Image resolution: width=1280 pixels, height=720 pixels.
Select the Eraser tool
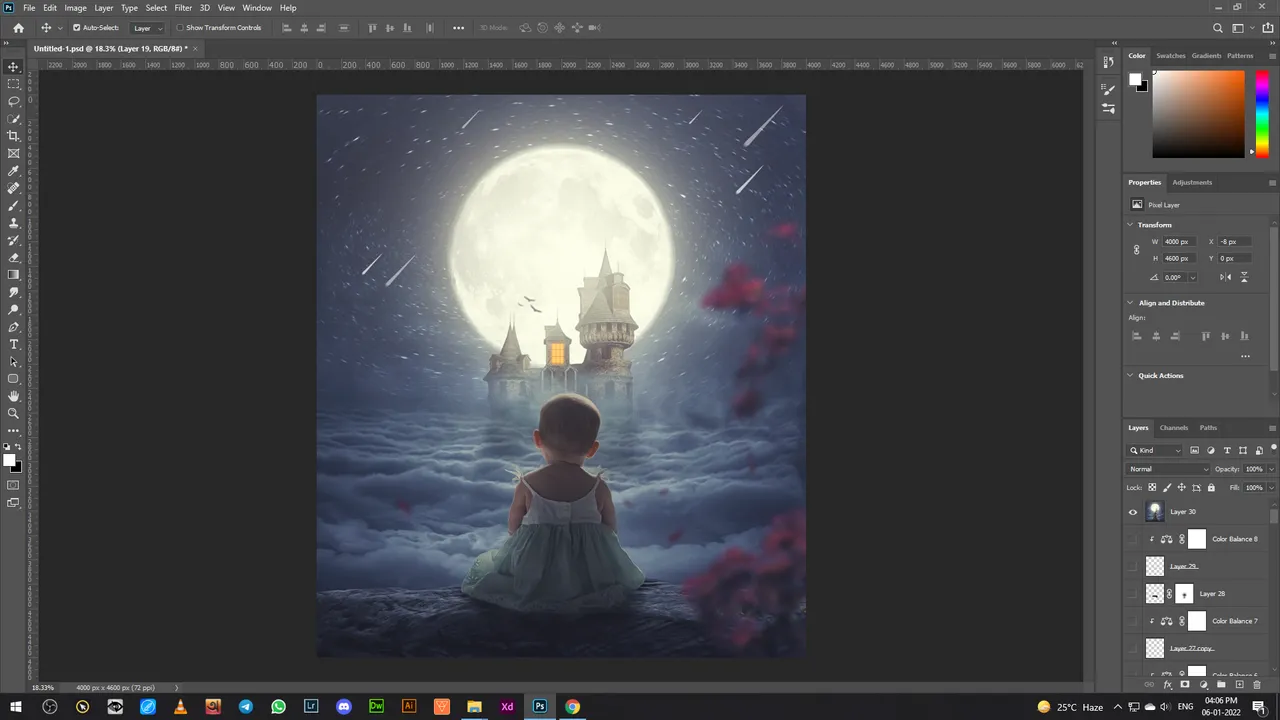tap(13, 257)
